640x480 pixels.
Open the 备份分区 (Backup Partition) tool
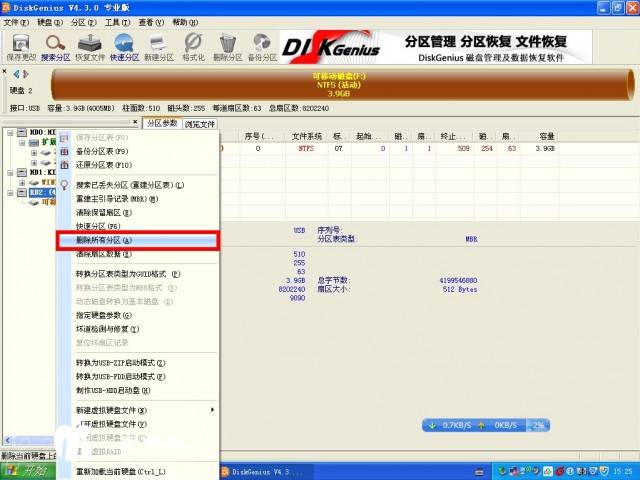[x=263, y=47]
